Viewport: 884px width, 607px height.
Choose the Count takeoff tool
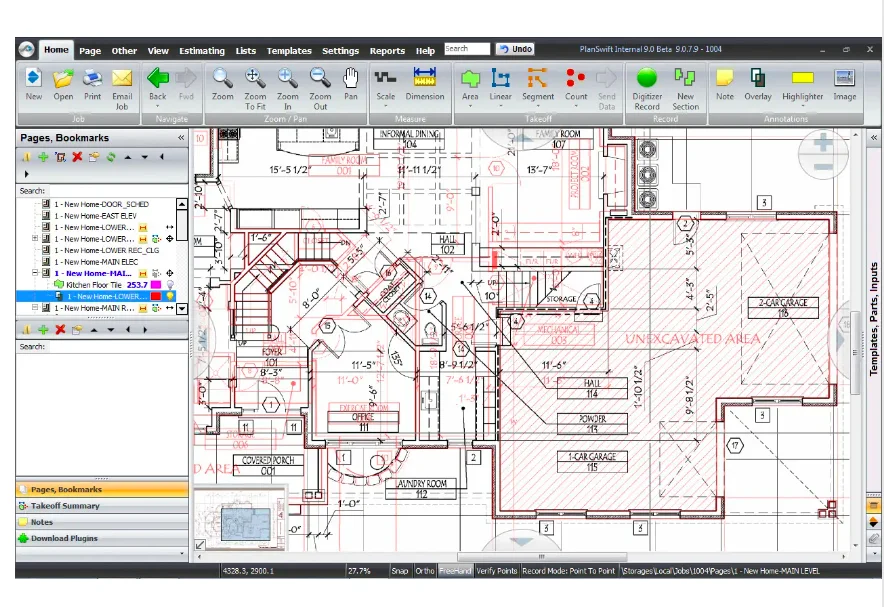click(x=576, y=83)
